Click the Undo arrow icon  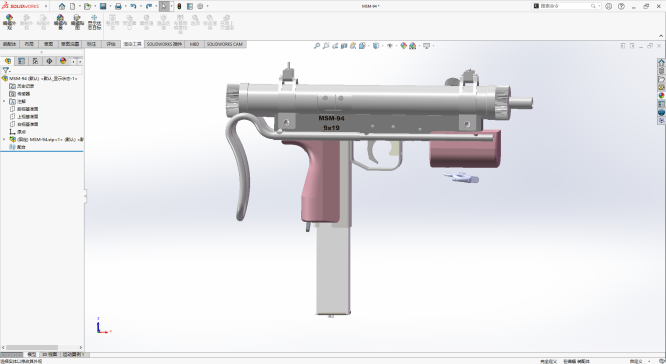tap(133, 6)
